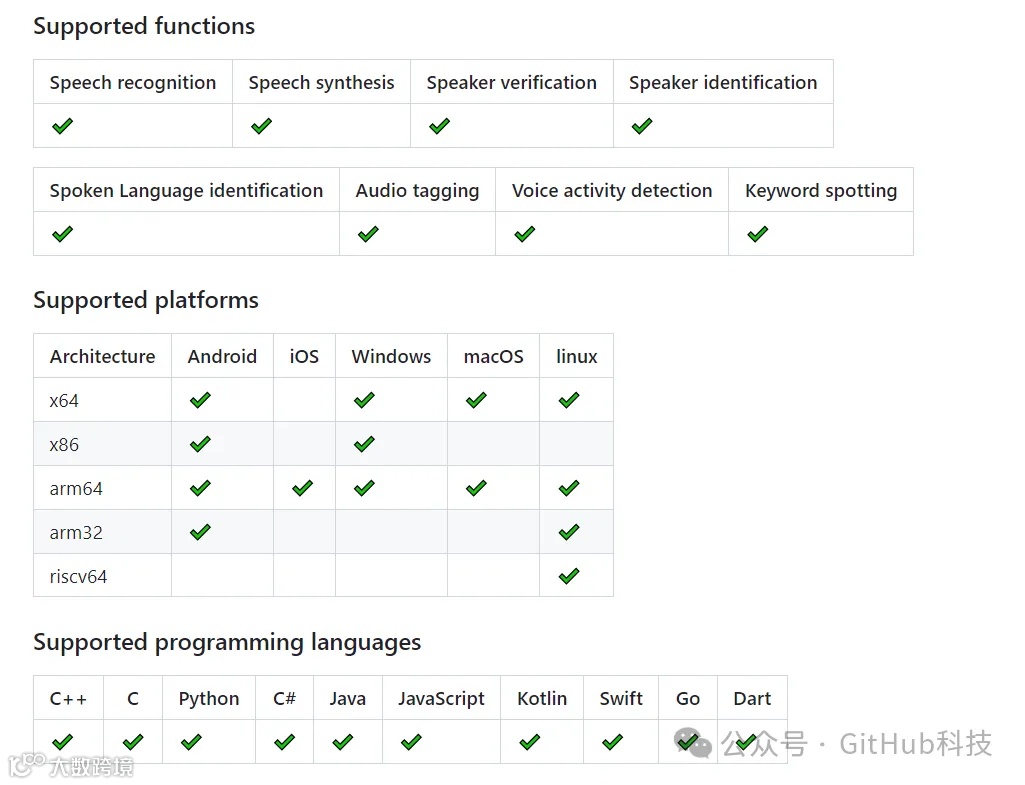Click the checkmark under Python

(x=191, y=742)
